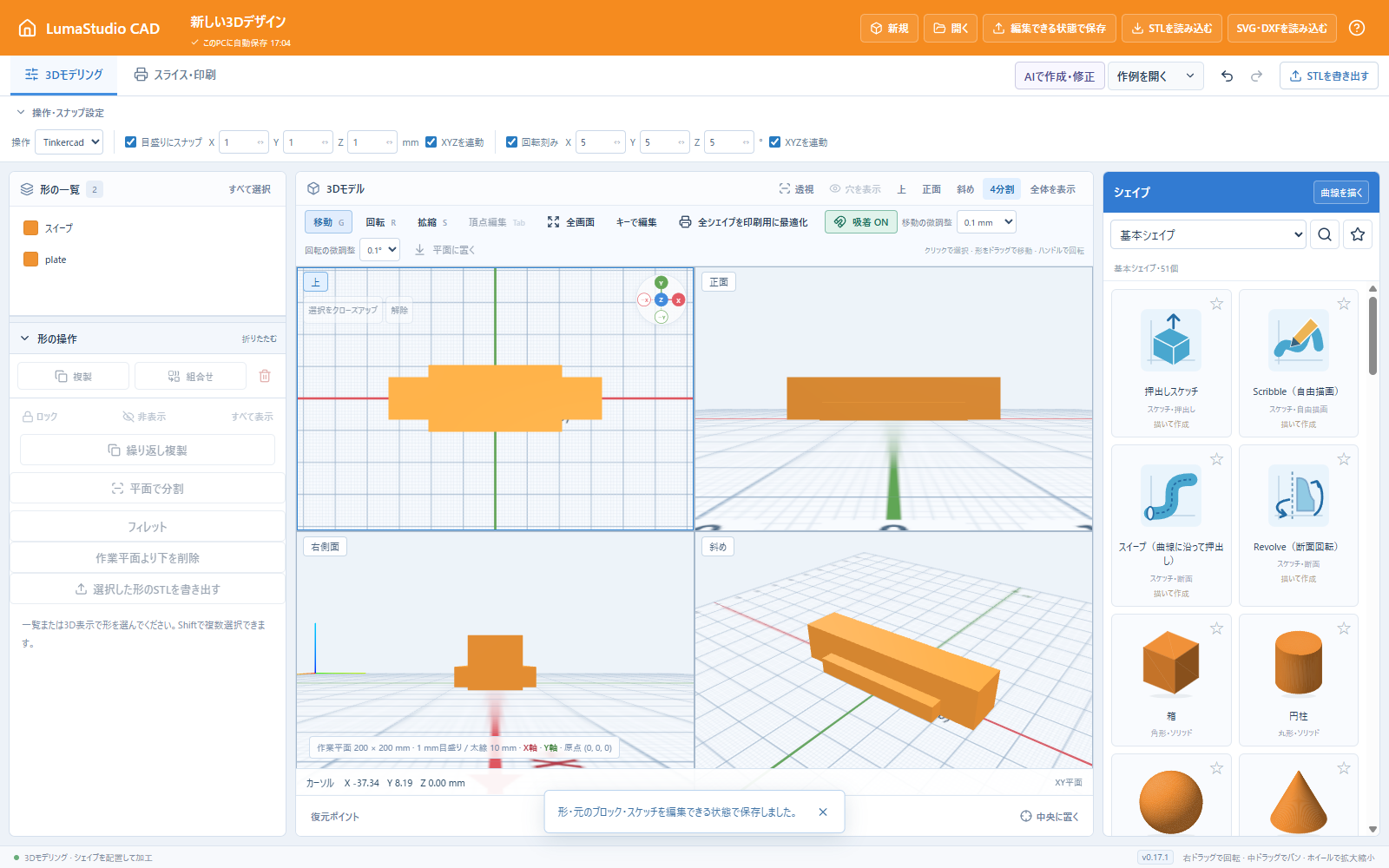Select the Revolve shape thumbnail
This screenshot has width=1389, height=868.
point(1299,496)
